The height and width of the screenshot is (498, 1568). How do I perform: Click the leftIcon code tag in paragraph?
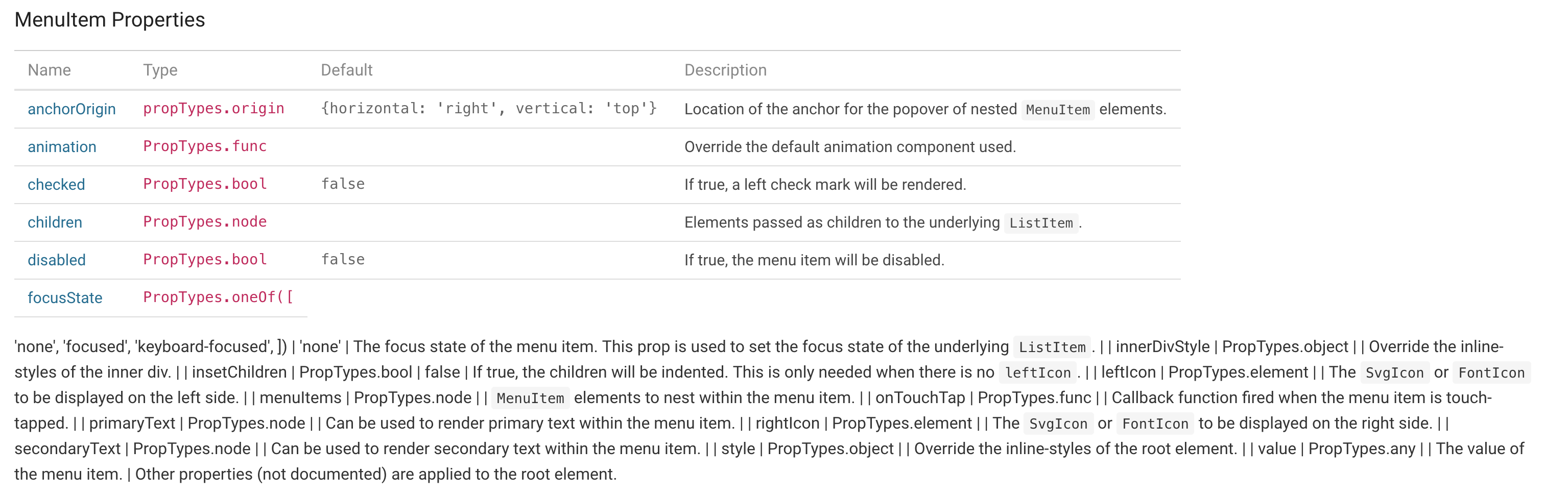click(x=1037, y=373)
